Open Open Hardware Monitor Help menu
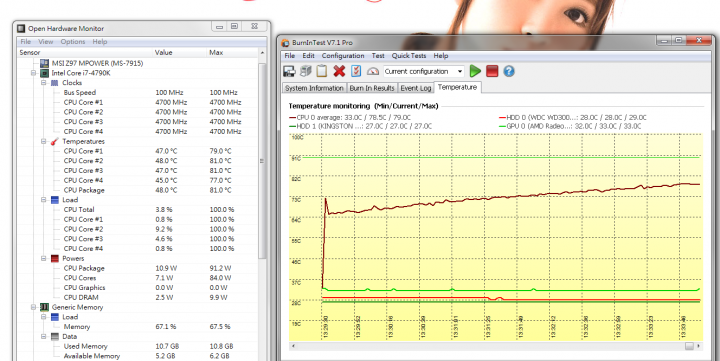This screenshot has width=720, height=361. pyautogui.click(x=100, y=41)
